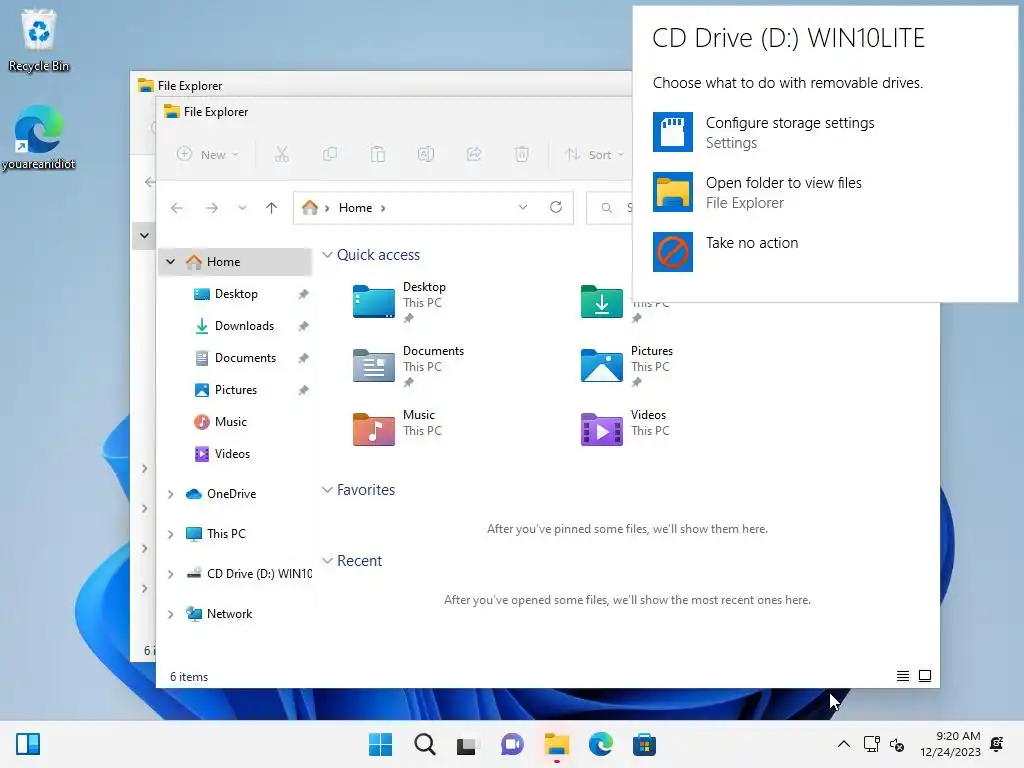Expand the CD Drive (D:) tree node
Image resolution: width=1024 pixels, height=768 pixels.
170,574
